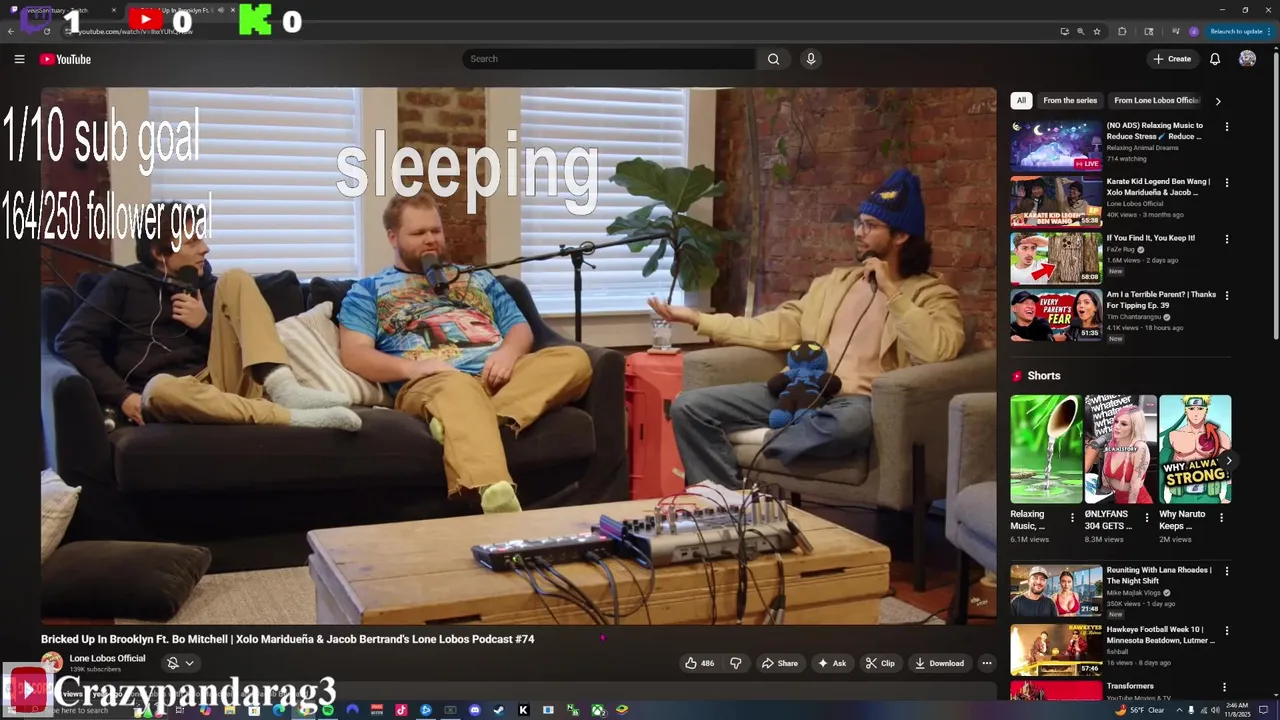Open 'Hawkeye Football Week 10' video
This screenshot has height=720, width=1280.
(1056, 648)
